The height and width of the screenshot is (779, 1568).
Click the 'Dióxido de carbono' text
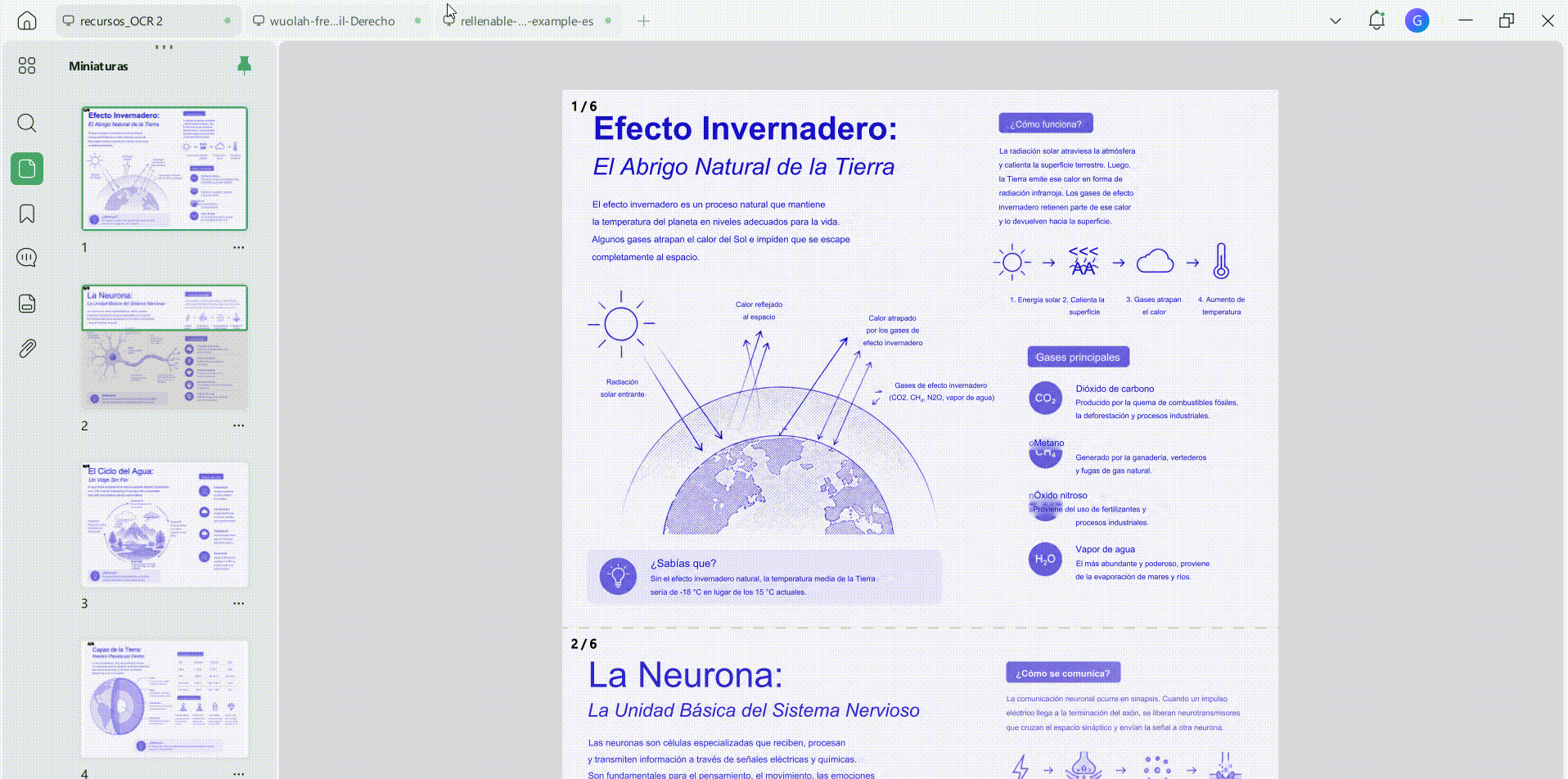tap(1115, 389)
